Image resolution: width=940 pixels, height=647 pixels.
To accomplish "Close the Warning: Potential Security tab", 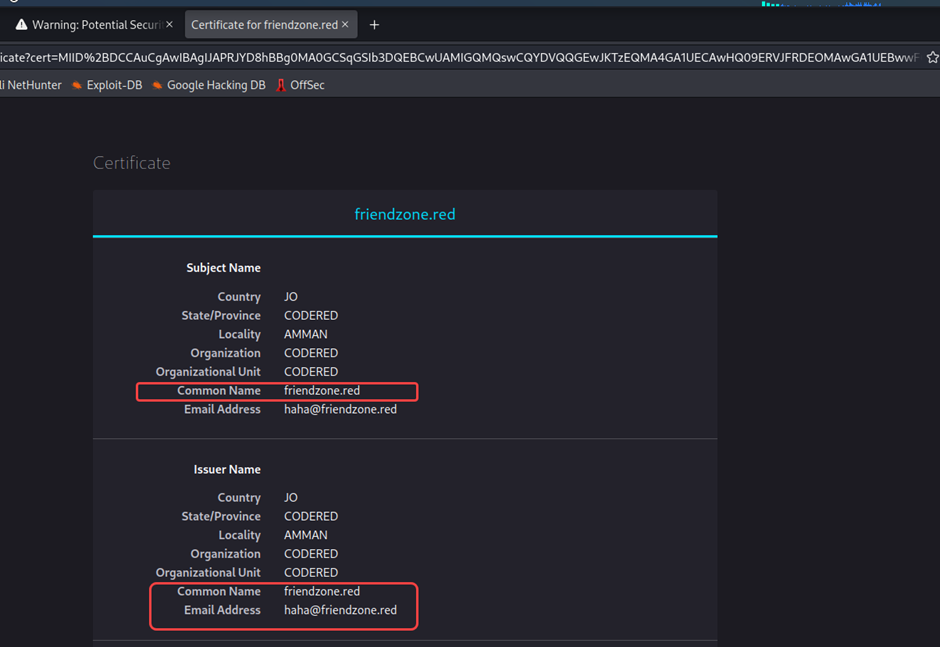I will tap(169, 25).
